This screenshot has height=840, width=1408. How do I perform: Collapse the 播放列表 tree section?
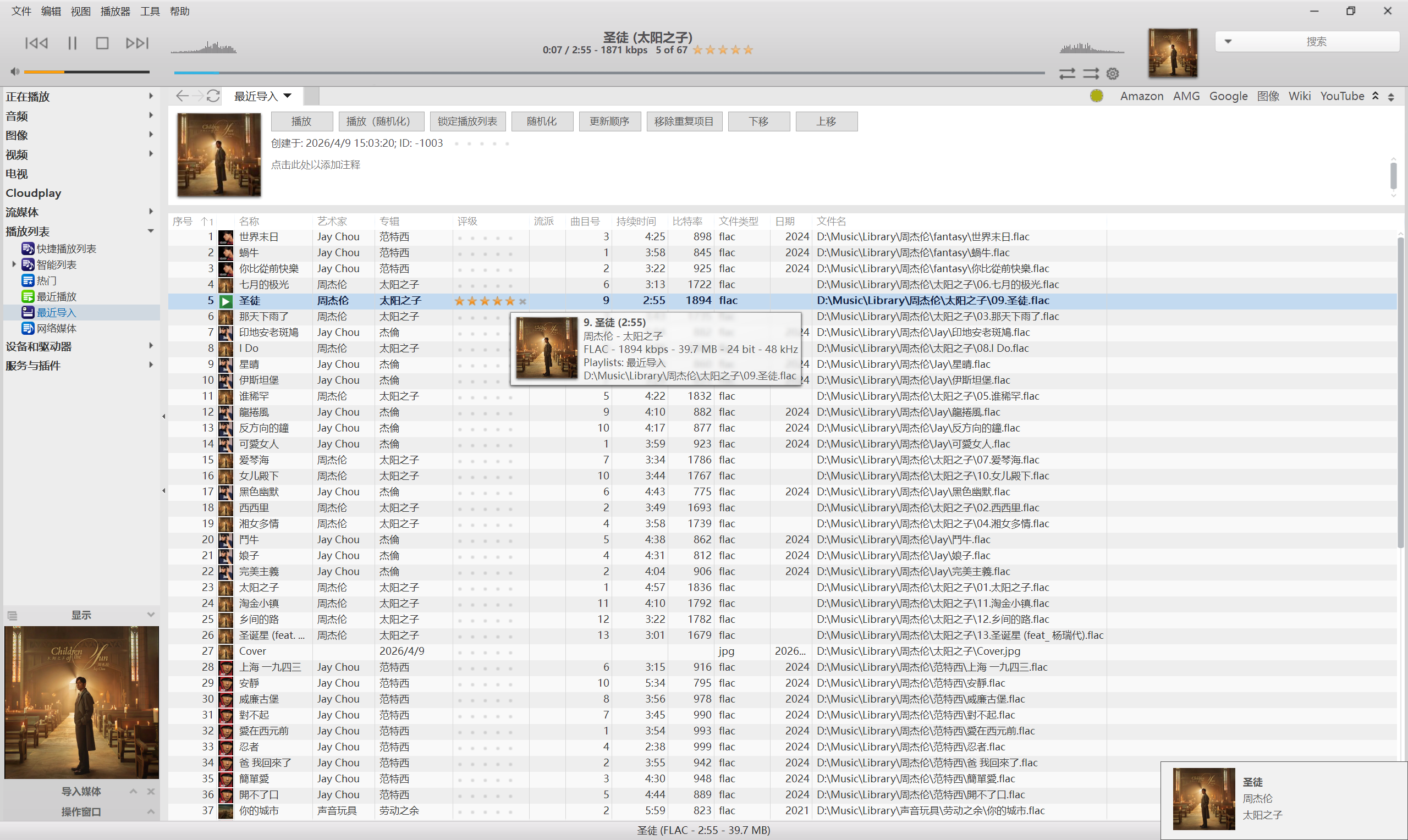(151, 231)
